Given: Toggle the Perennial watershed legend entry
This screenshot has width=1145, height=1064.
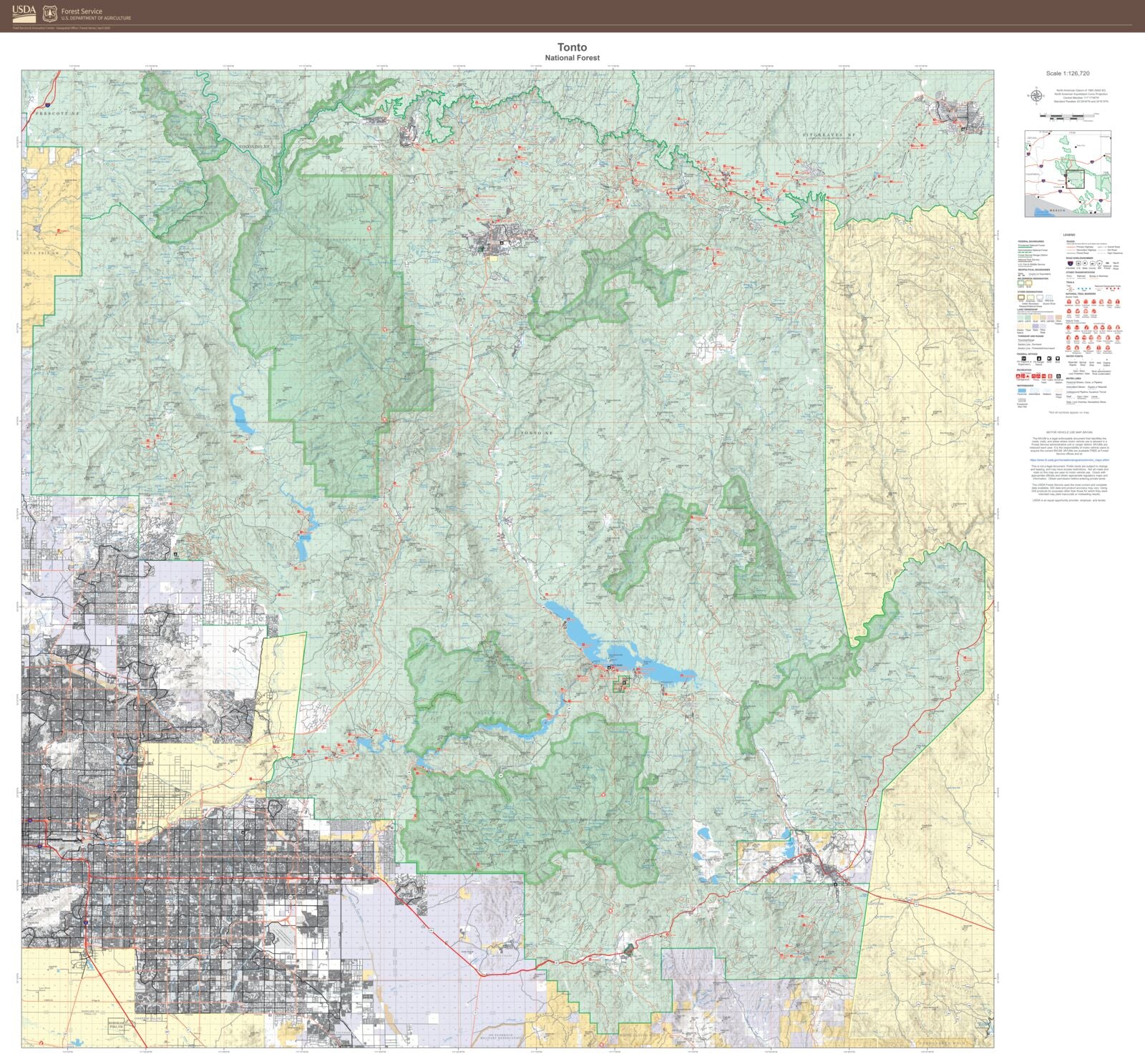Looking at the screenshot, I should [x=1021, y=390].
